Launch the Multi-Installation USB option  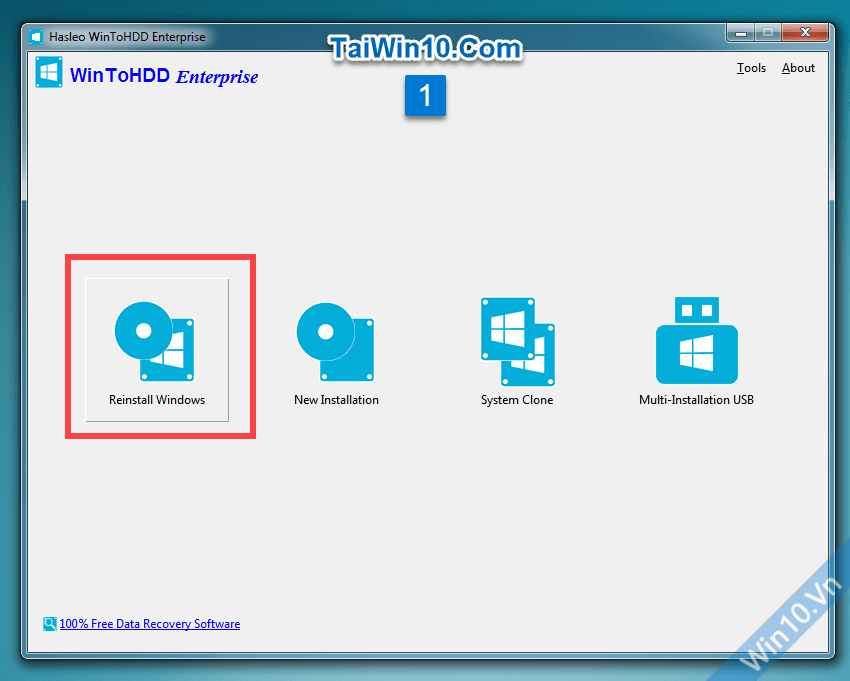click(x=697, y=350)
